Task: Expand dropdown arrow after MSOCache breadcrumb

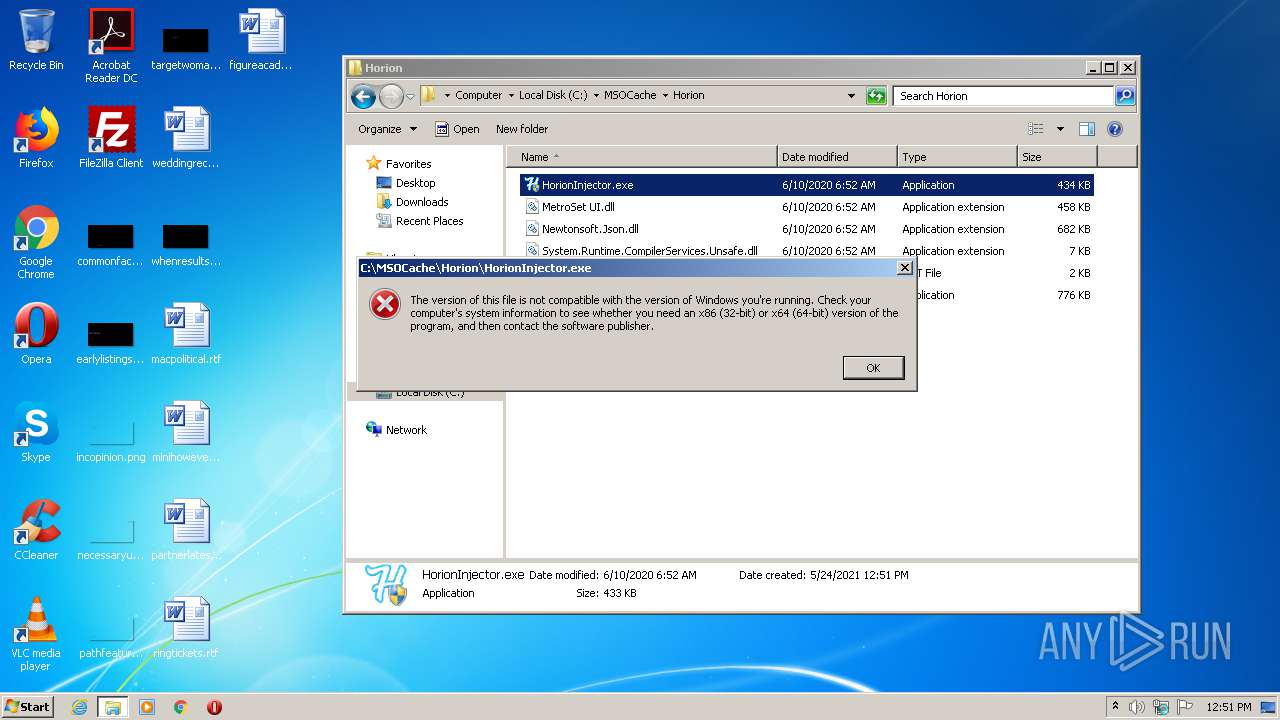Action: 665,96
